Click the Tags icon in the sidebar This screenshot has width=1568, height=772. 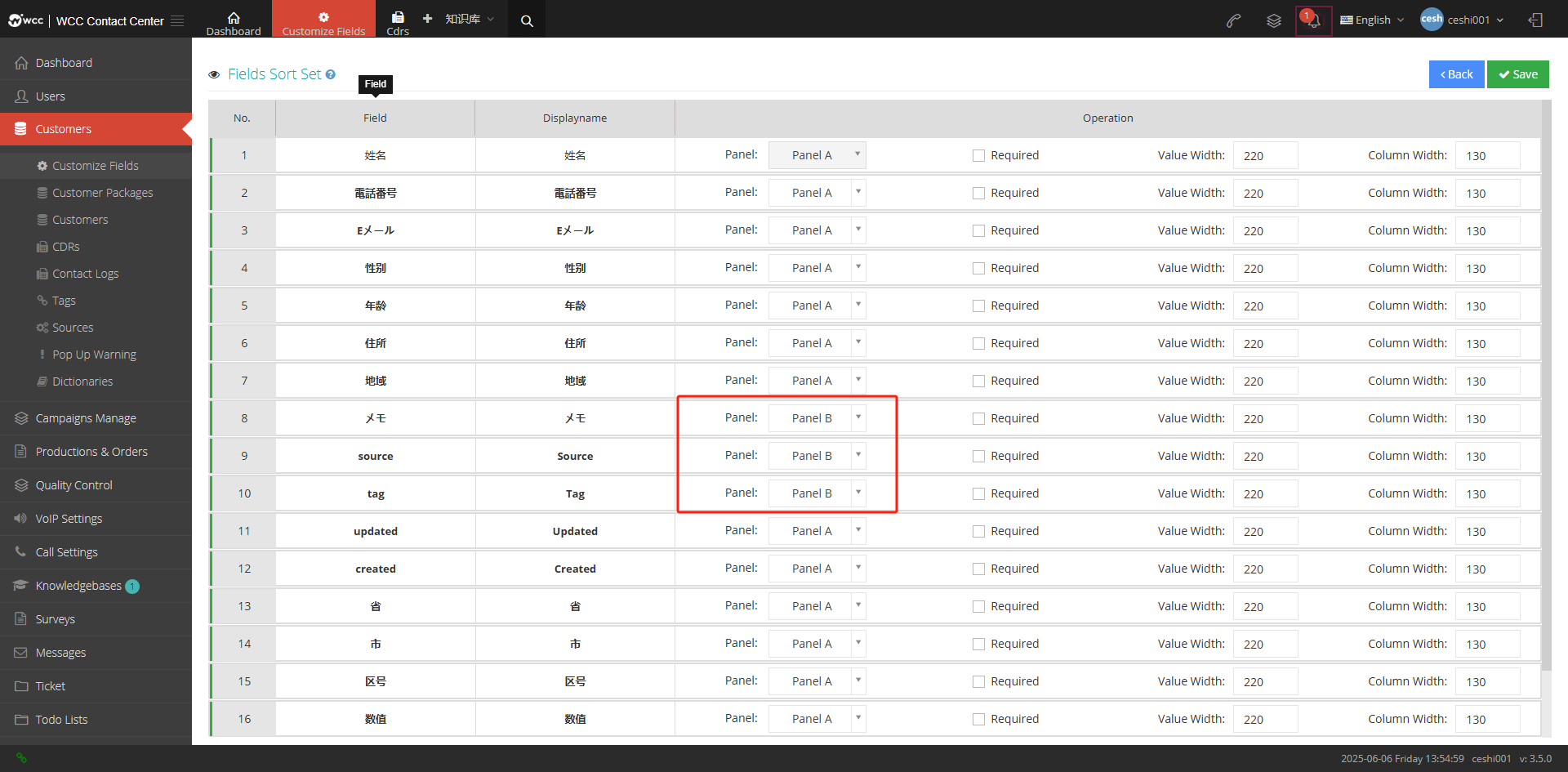coord(42,301)
